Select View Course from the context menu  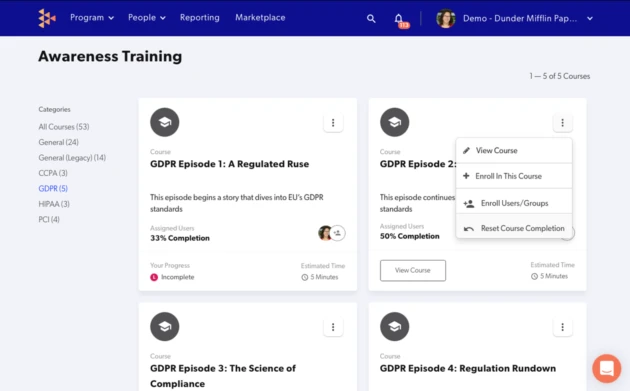(x=514, y=151)
